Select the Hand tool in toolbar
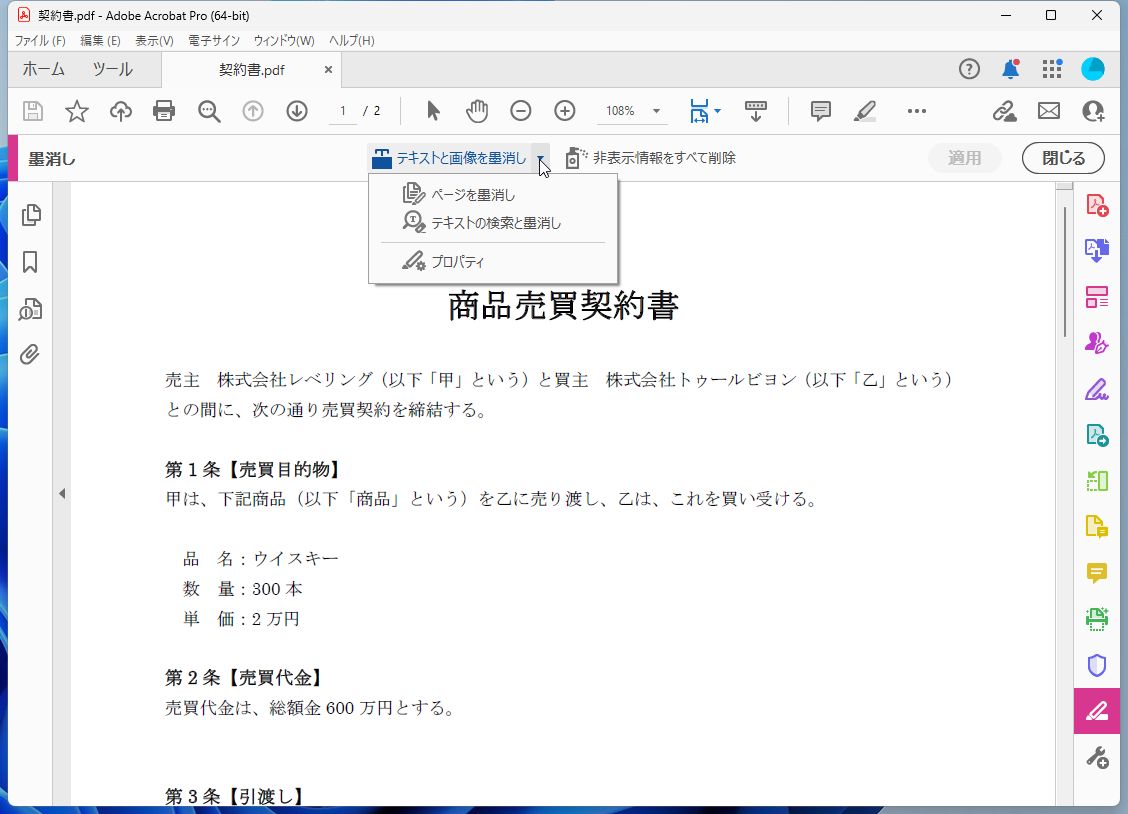1128x814 pixels. (x=477, y=111)
